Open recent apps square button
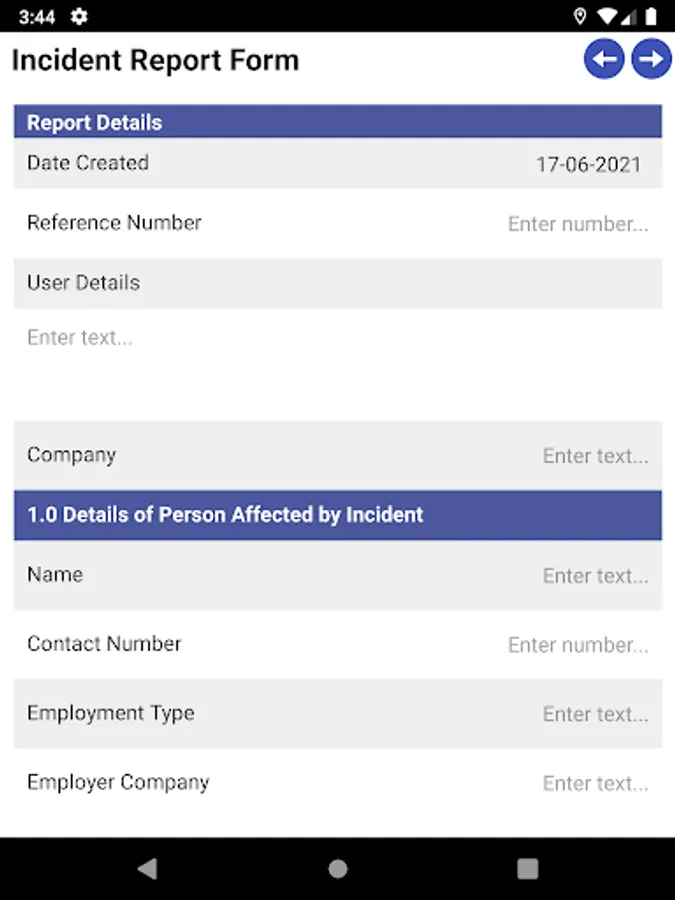Screen dimensions: 675x900 527,868
